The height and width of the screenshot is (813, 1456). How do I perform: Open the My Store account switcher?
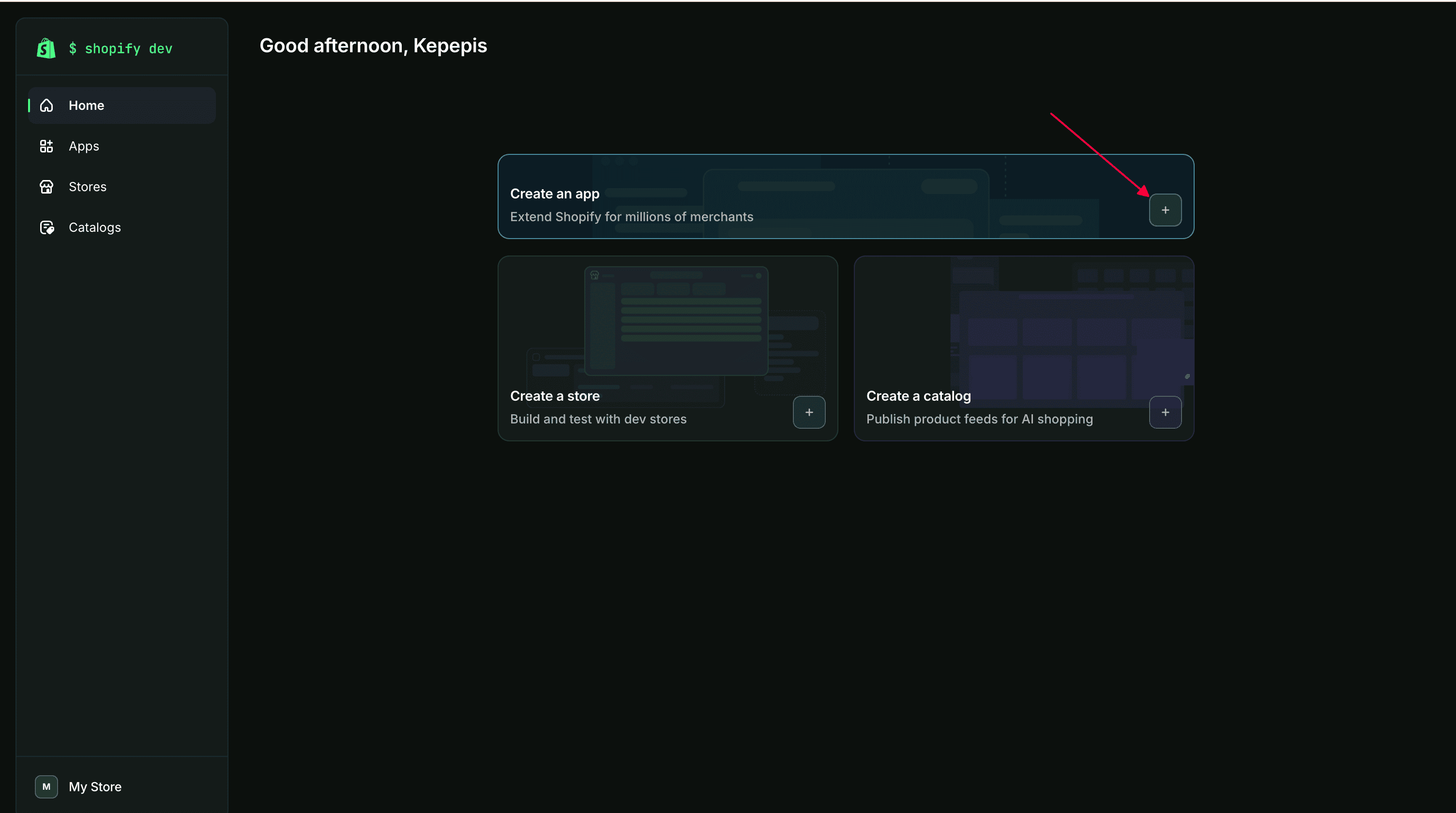coord(122,786)
